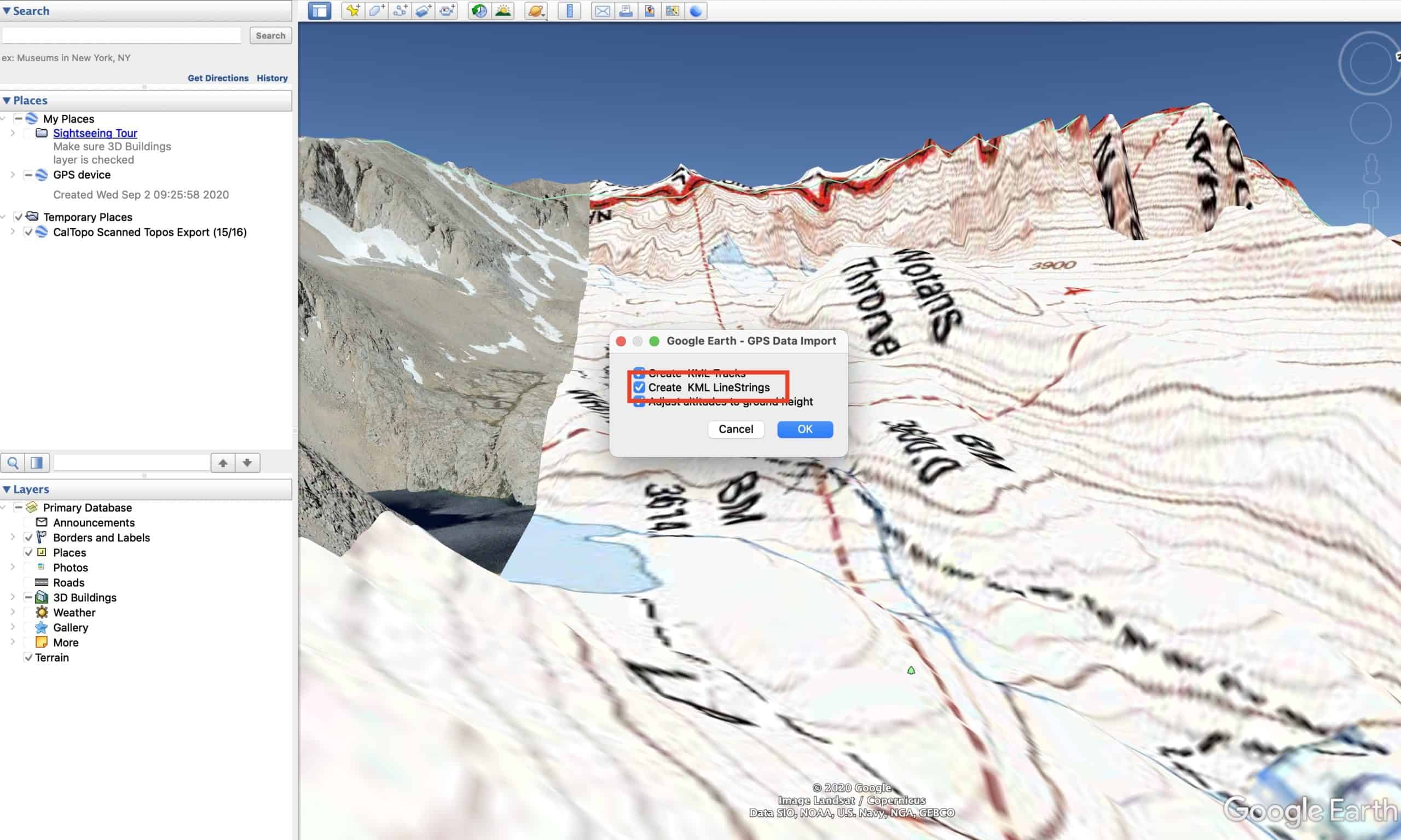The height and width of the screenshot is (840, 1401).
Task: Click the compass ring navigation control
Action: 1370,63
